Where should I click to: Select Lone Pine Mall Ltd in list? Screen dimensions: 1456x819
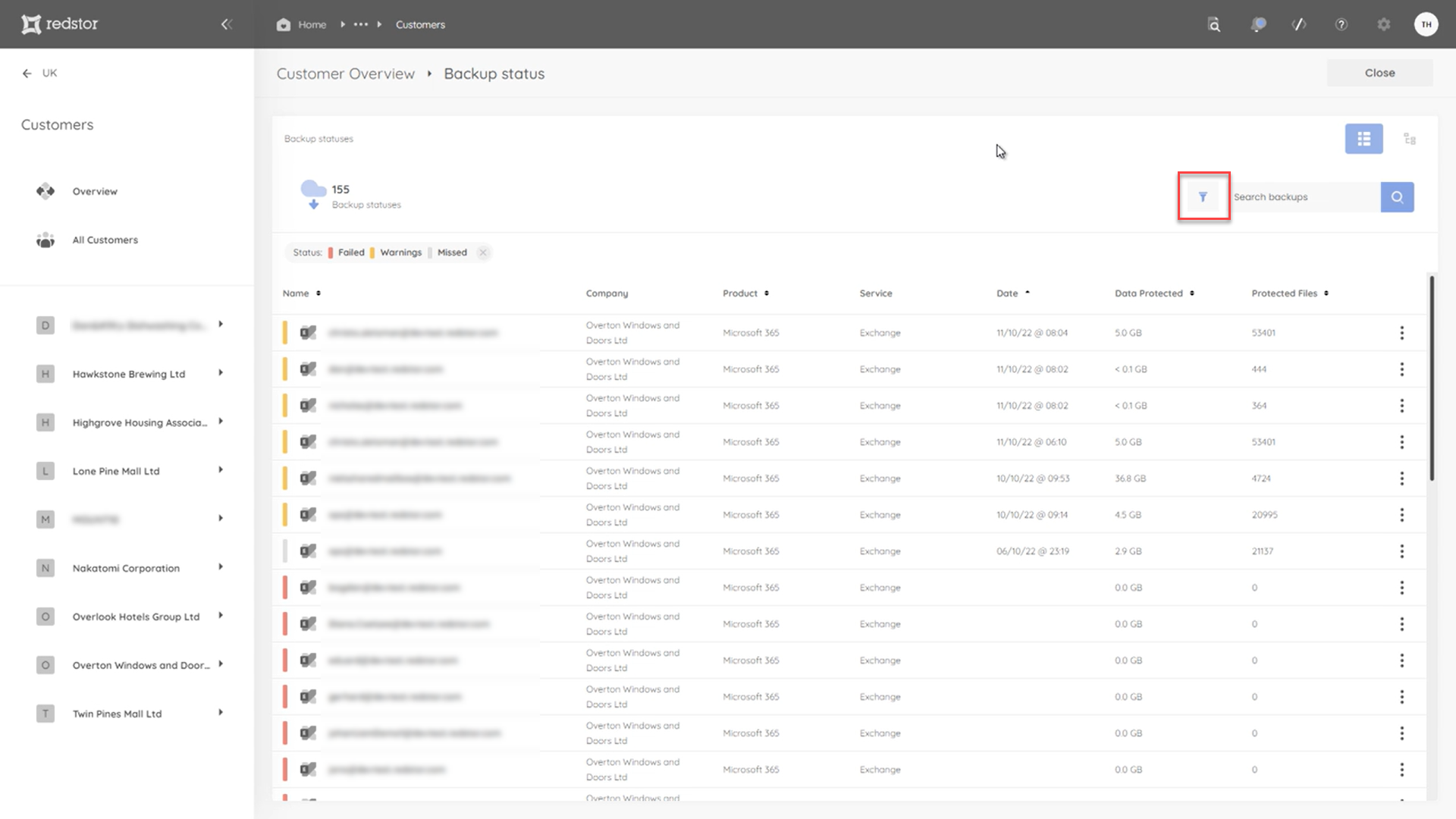click(x=116, y=472)
